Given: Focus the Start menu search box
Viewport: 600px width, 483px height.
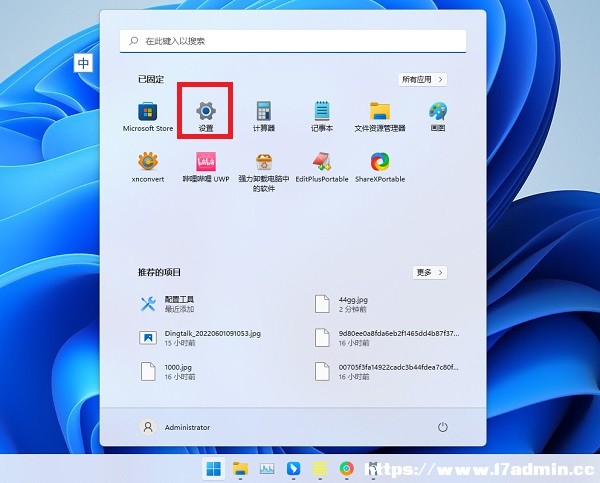Looking at the screenshot, I should [293, 41].
